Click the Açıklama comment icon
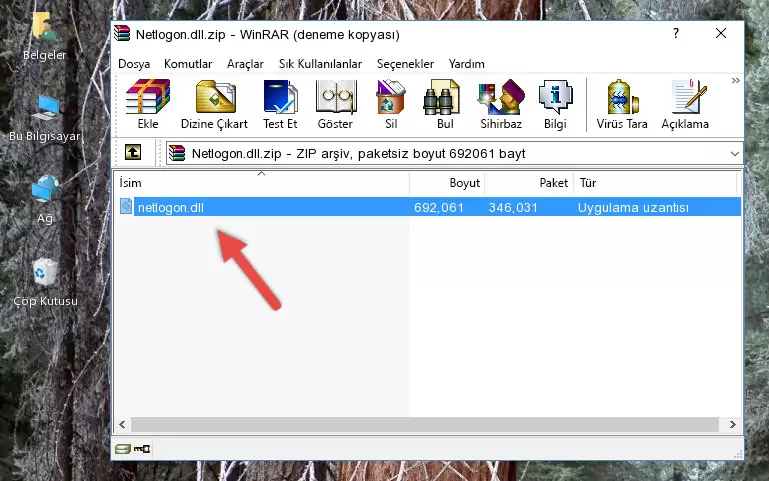The width and height of the screenshot is (769, 481). point(689,97)
